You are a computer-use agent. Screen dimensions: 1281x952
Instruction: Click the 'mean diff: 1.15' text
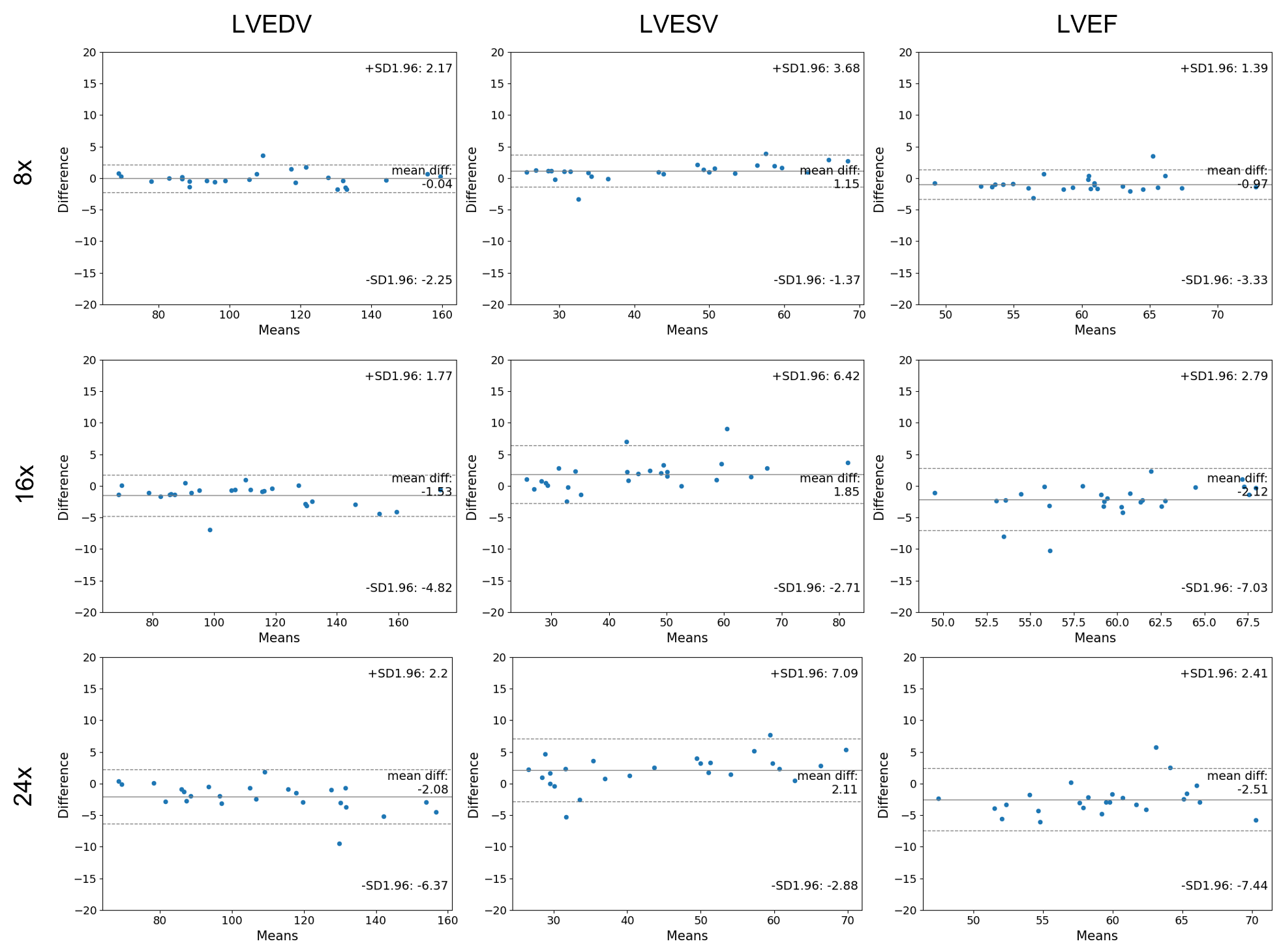(x=830, y=177)
